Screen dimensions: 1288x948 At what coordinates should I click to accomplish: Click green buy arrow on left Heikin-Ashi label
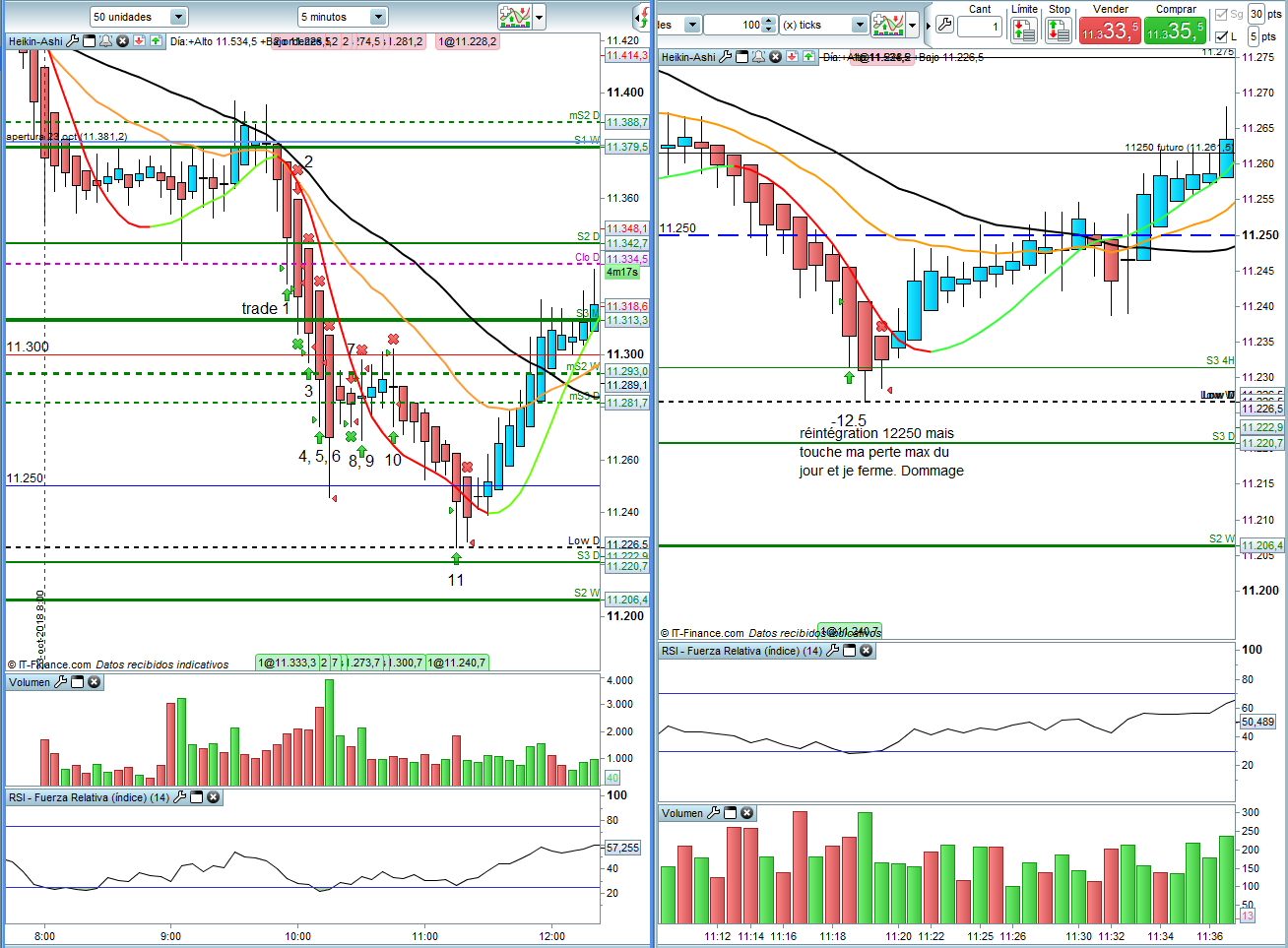[156, 41]
